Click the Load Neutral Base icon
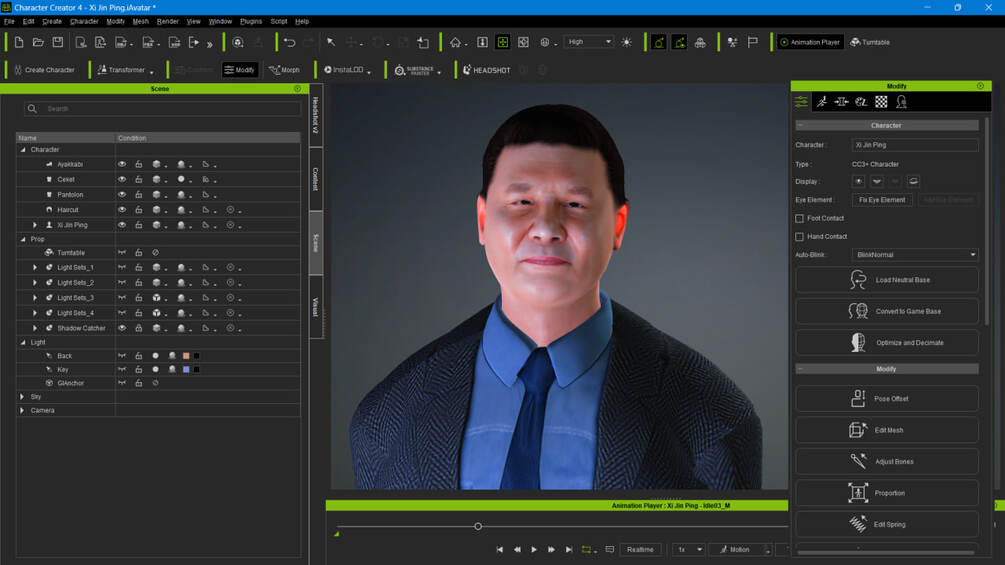 (858, 280)
